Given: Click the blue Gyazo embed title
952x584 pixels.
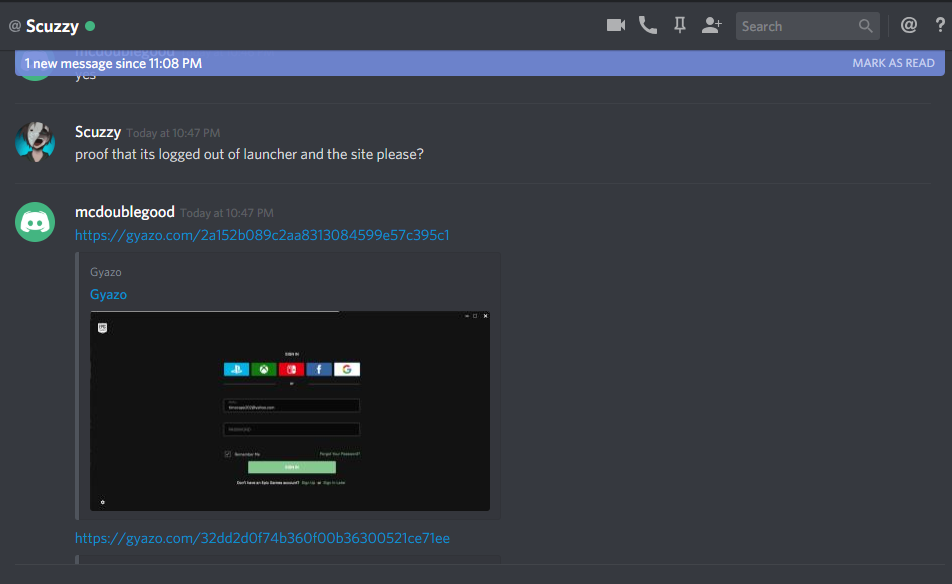Looking at the screenshot, I should pos(108,294).
